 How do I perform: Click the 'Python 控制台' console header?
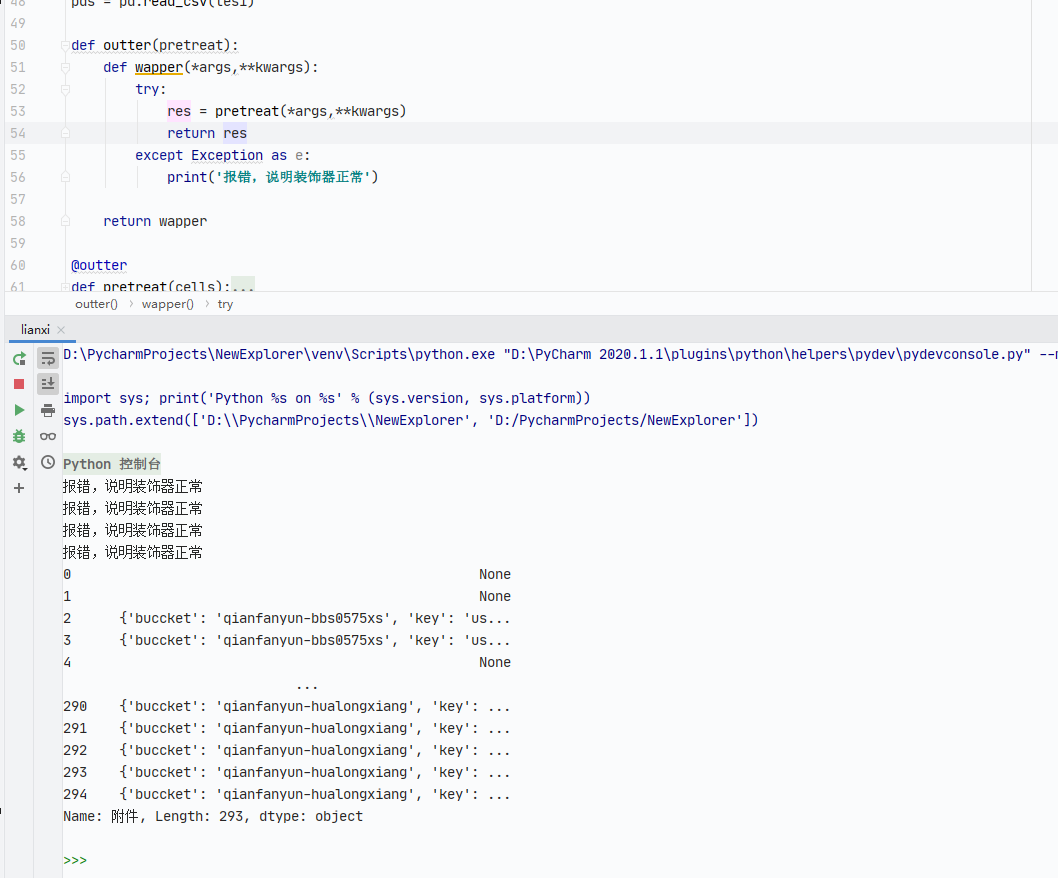(x=112, y=464)
